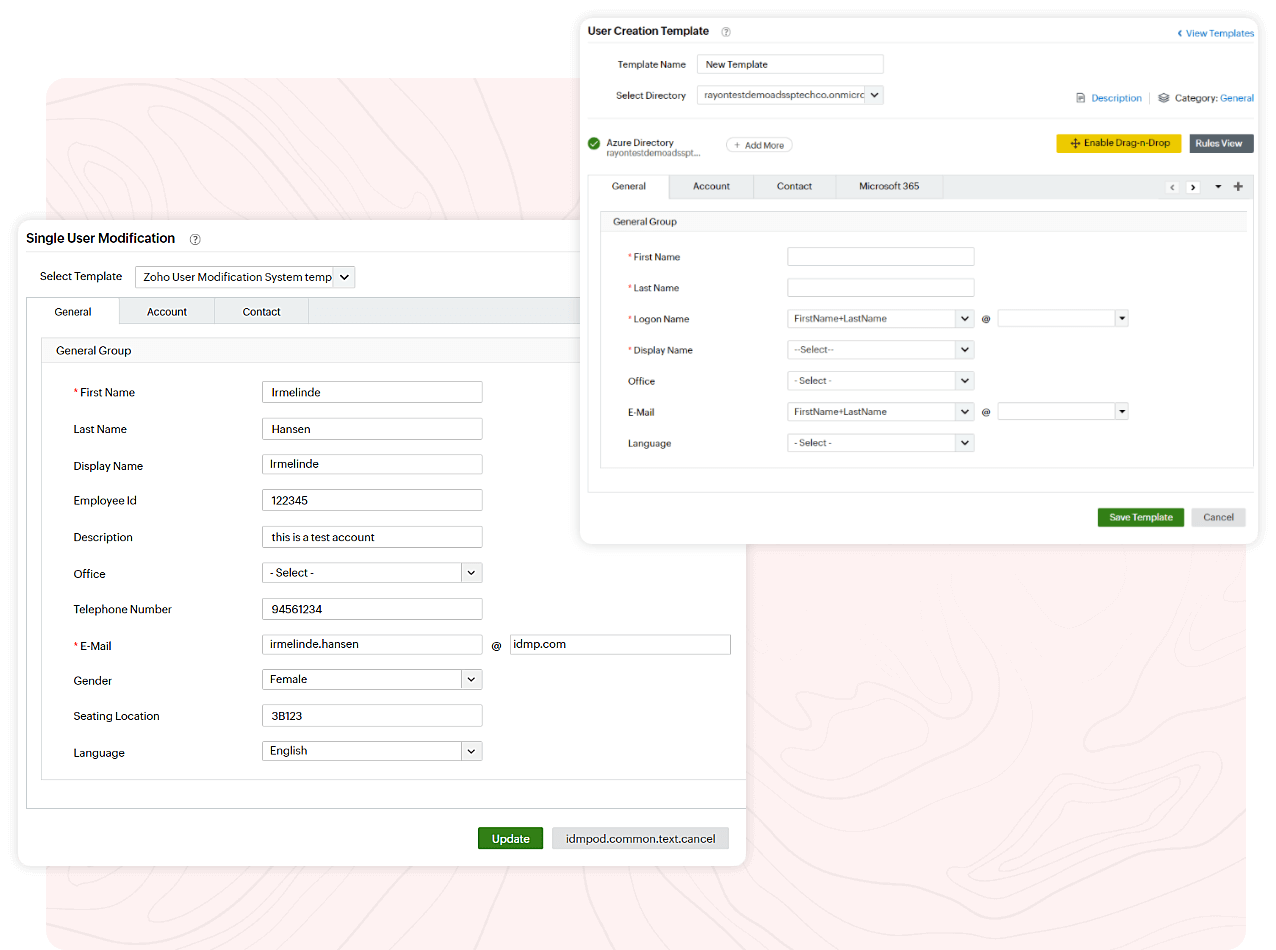This screenshot has height=950, width=1276.
Task: Click the help icon beside Single User Modification
Action: click(x=195, y=239)
